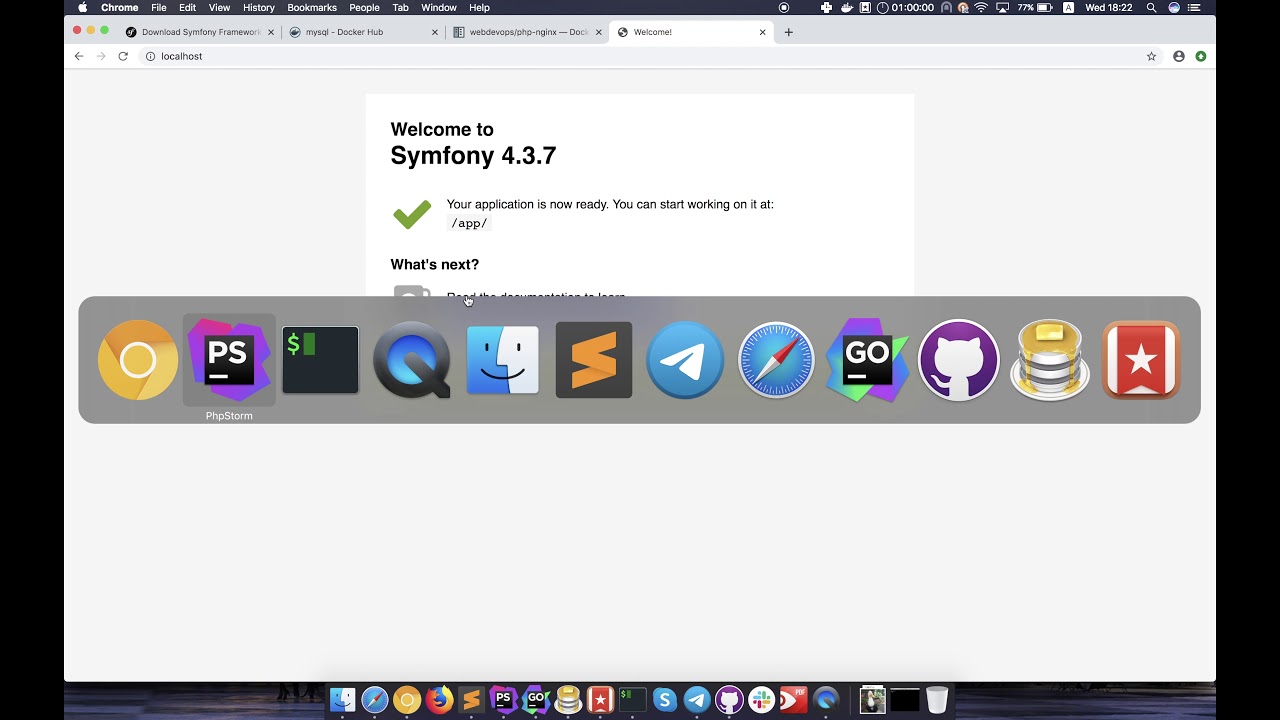Viewport: 1280px width, 720px height.
Task: Open the File menu
Action: coord(159,7)
